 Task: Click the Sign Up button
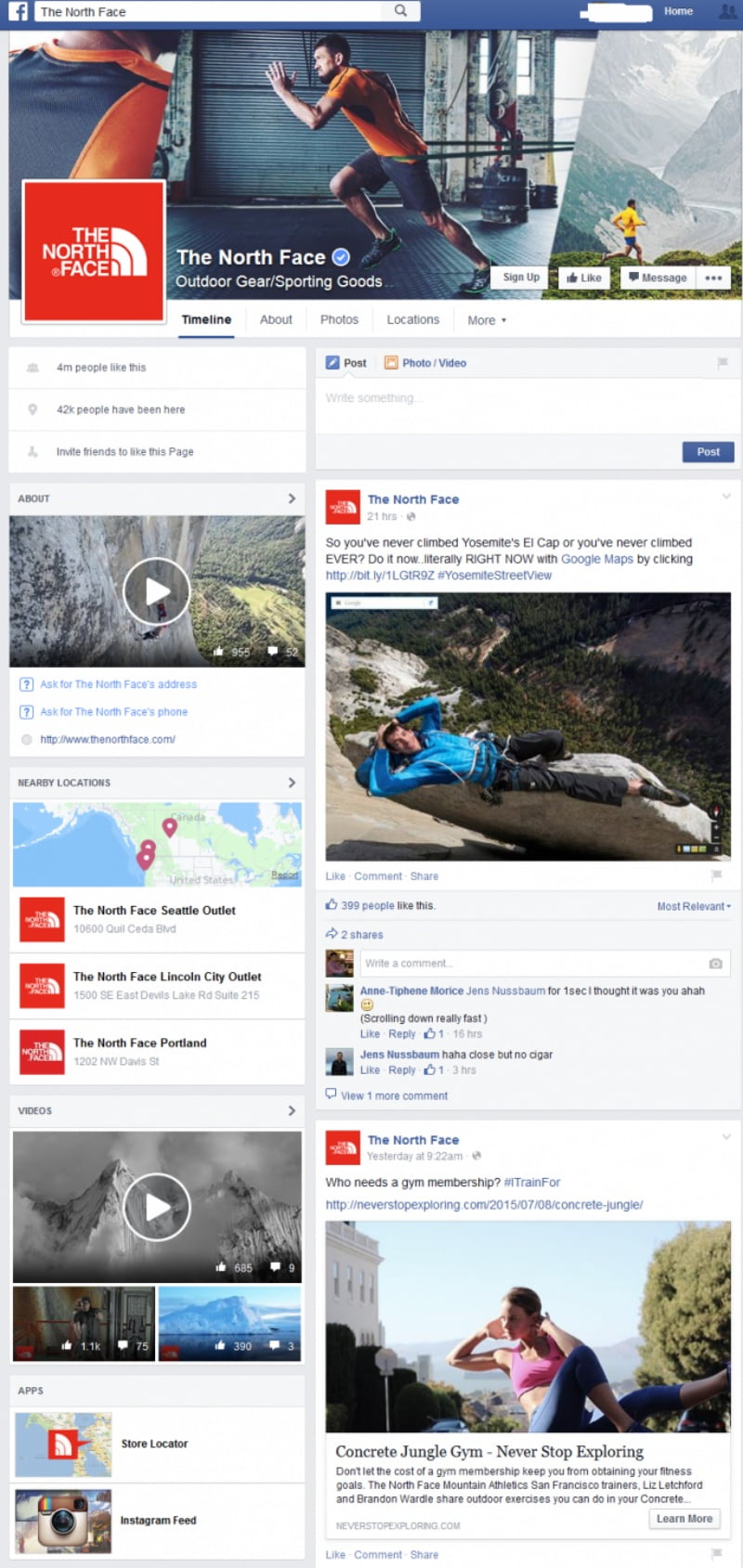[521, 278]
